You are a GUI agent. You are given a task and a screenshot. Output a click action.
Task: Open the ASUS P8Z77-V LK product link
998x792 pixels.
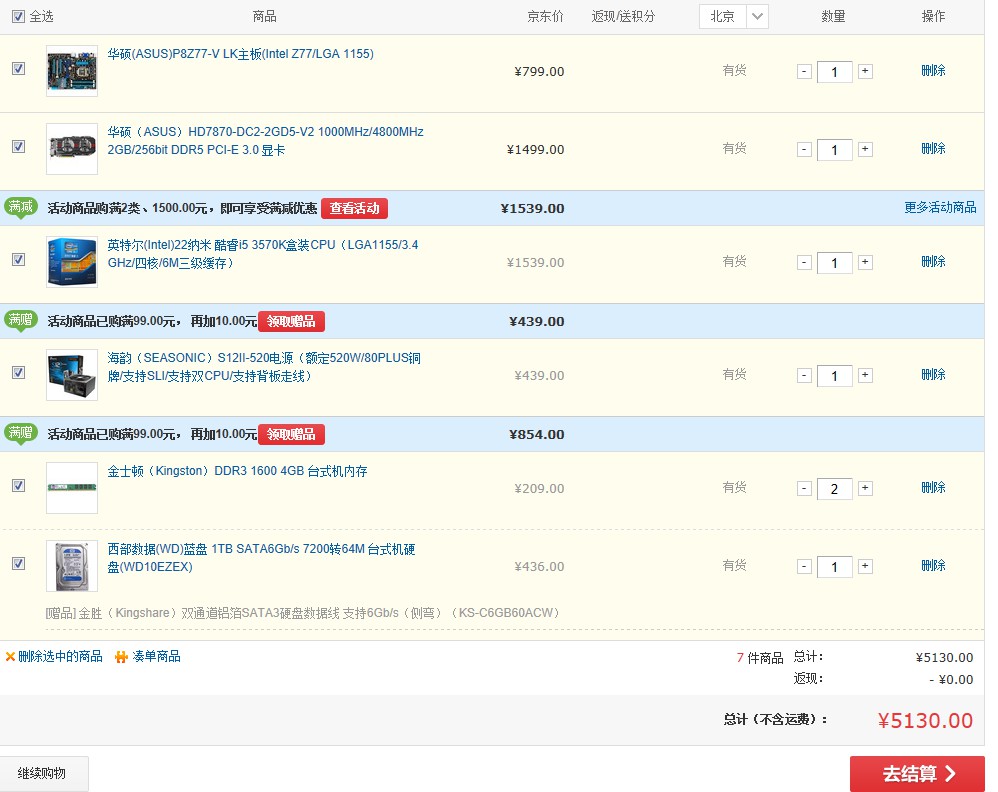(241, 54)
